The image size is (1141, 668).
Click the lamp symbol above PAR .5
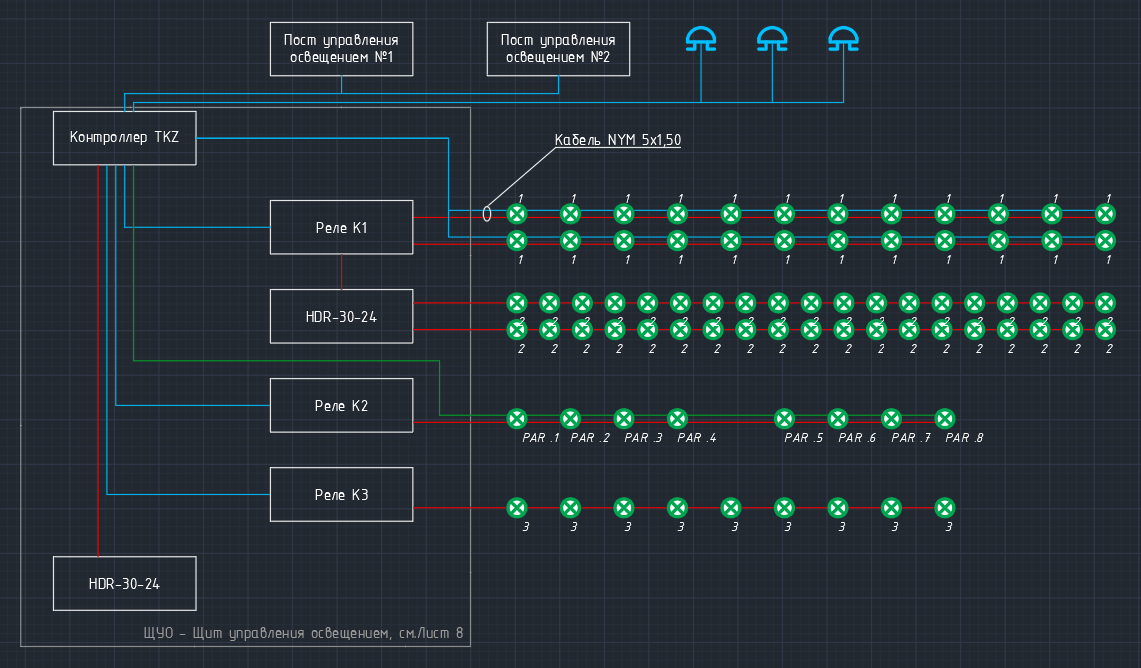click(785, 418)
